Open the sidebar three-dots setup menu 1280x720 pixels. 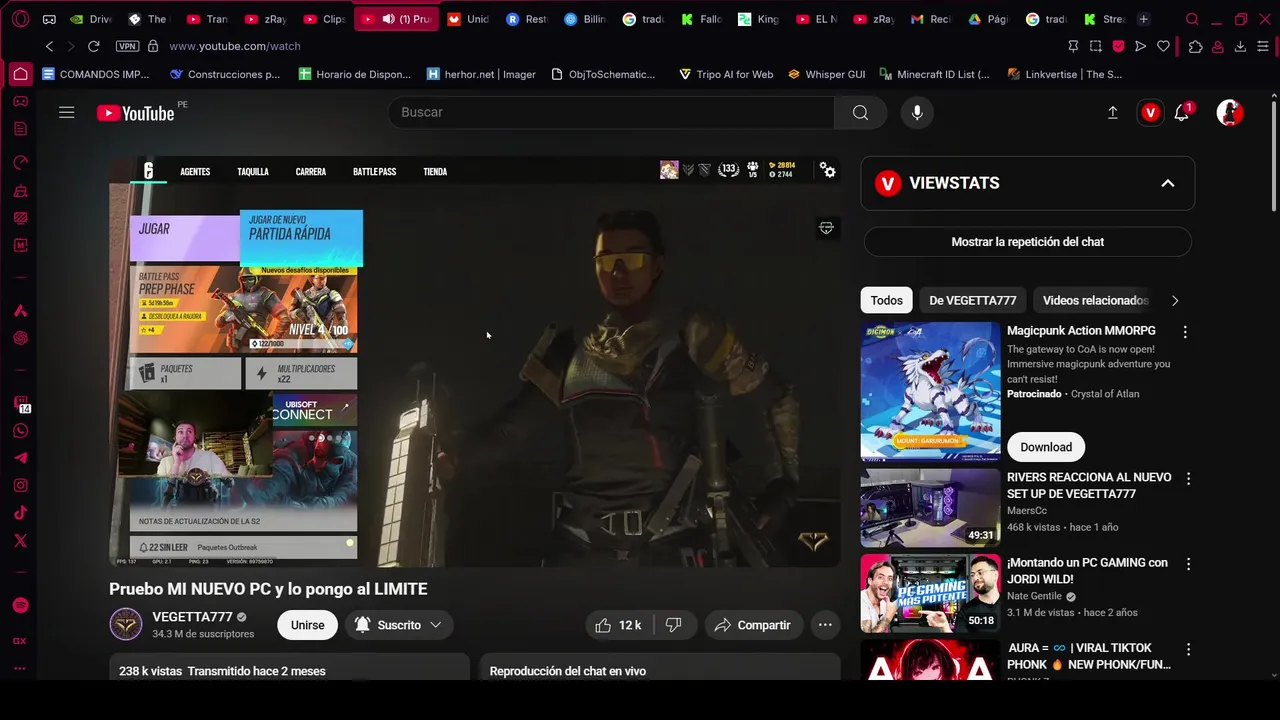coord(20,668)
